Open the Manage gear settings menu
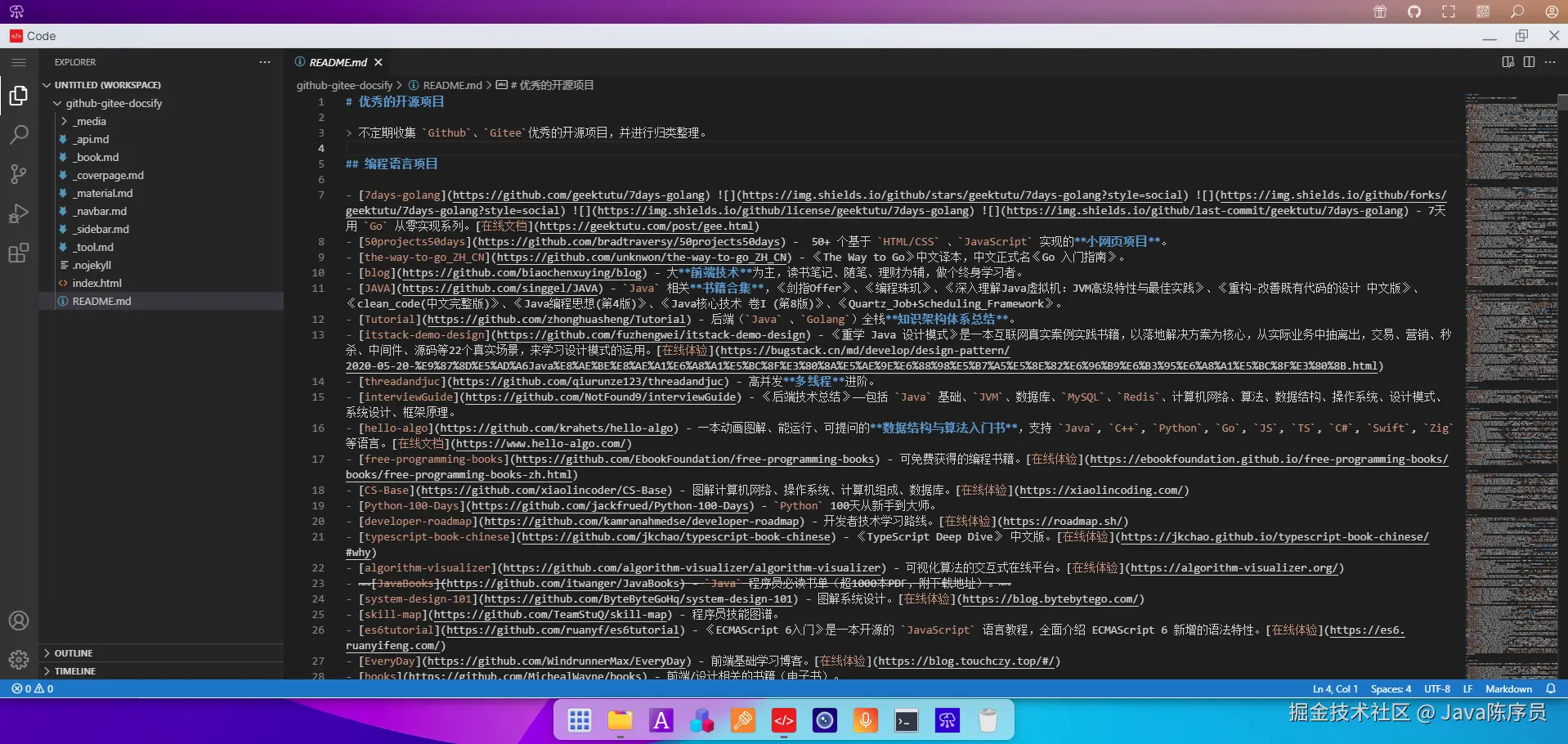 (19, 659)
